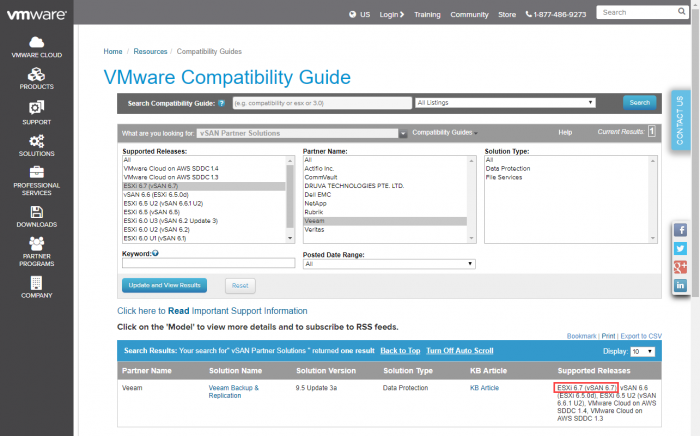Open the Login menu
Image resolution: width=700 pixels, height=436 pixels.
tap(392, 14)
